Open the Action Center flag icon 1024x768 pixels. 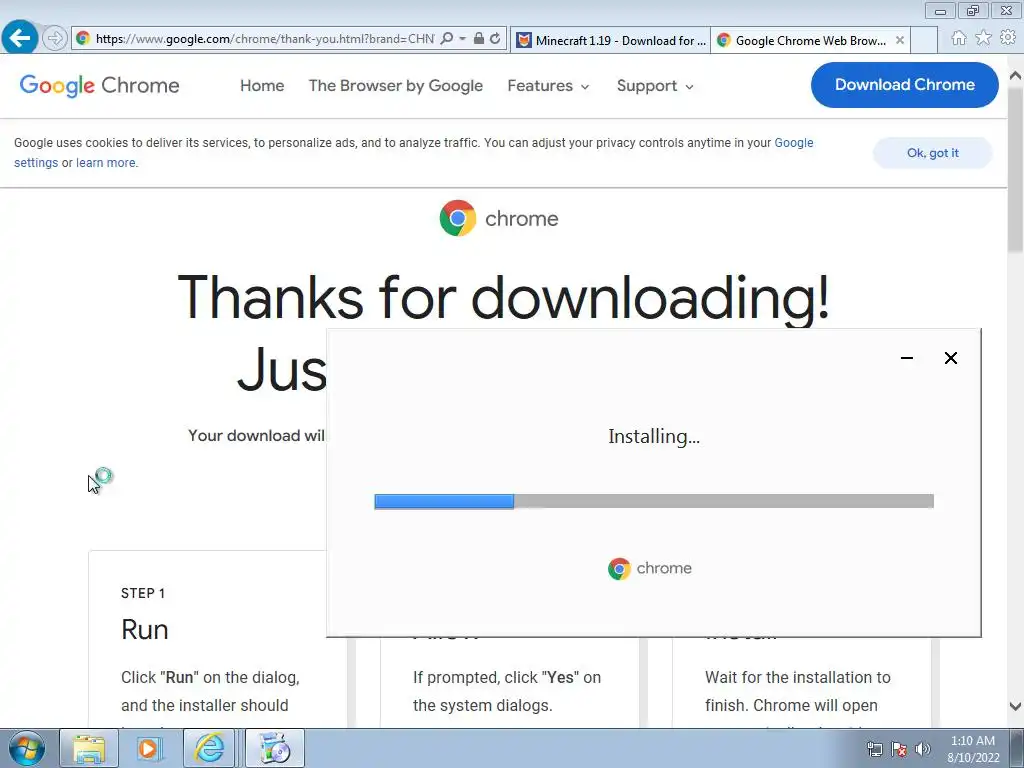899,749
